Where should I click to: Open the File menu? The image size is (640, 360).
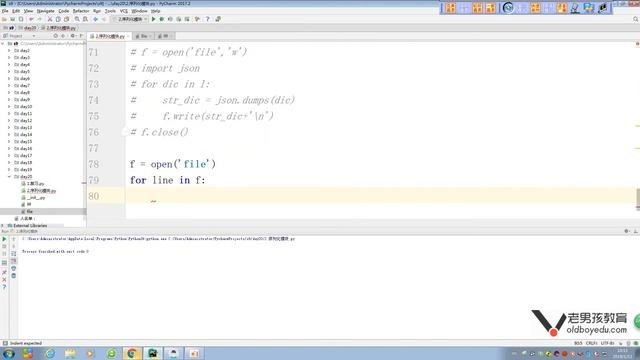[x=5, y=11]
